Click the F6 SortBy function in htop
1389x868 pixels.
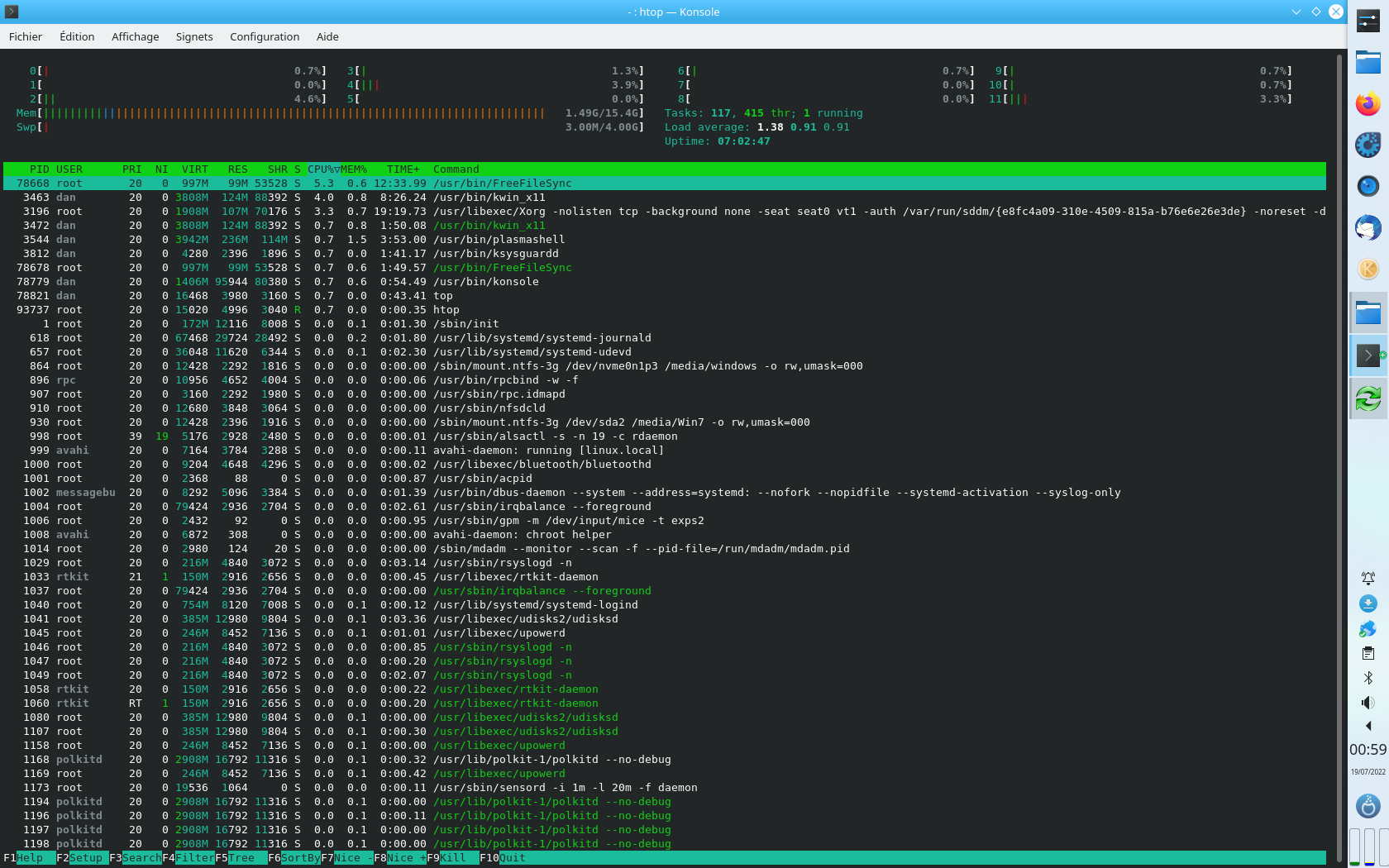(x=294, y=858)
